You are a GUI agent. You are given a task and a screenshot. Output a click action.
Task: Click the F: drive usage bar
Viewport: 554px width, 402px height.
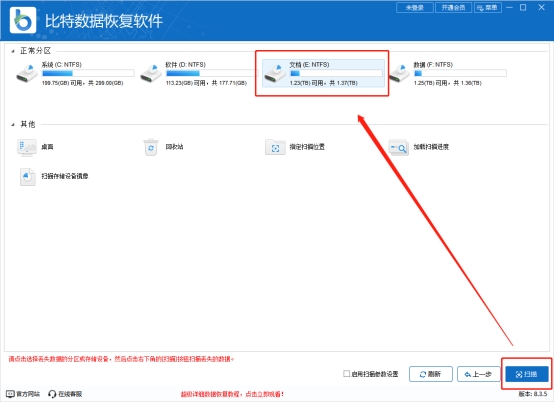[460, 73]
